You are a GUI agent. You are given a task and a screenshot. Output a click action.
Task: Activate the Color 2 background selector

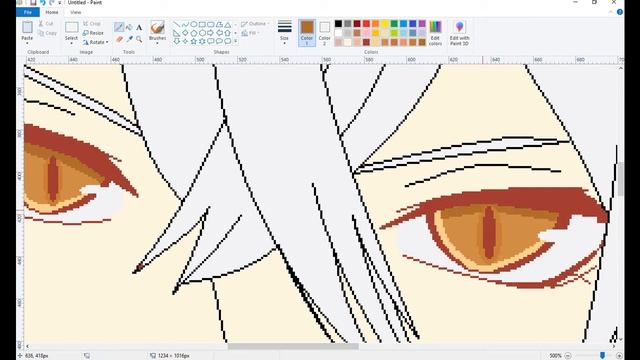click(x=324, y=33)
